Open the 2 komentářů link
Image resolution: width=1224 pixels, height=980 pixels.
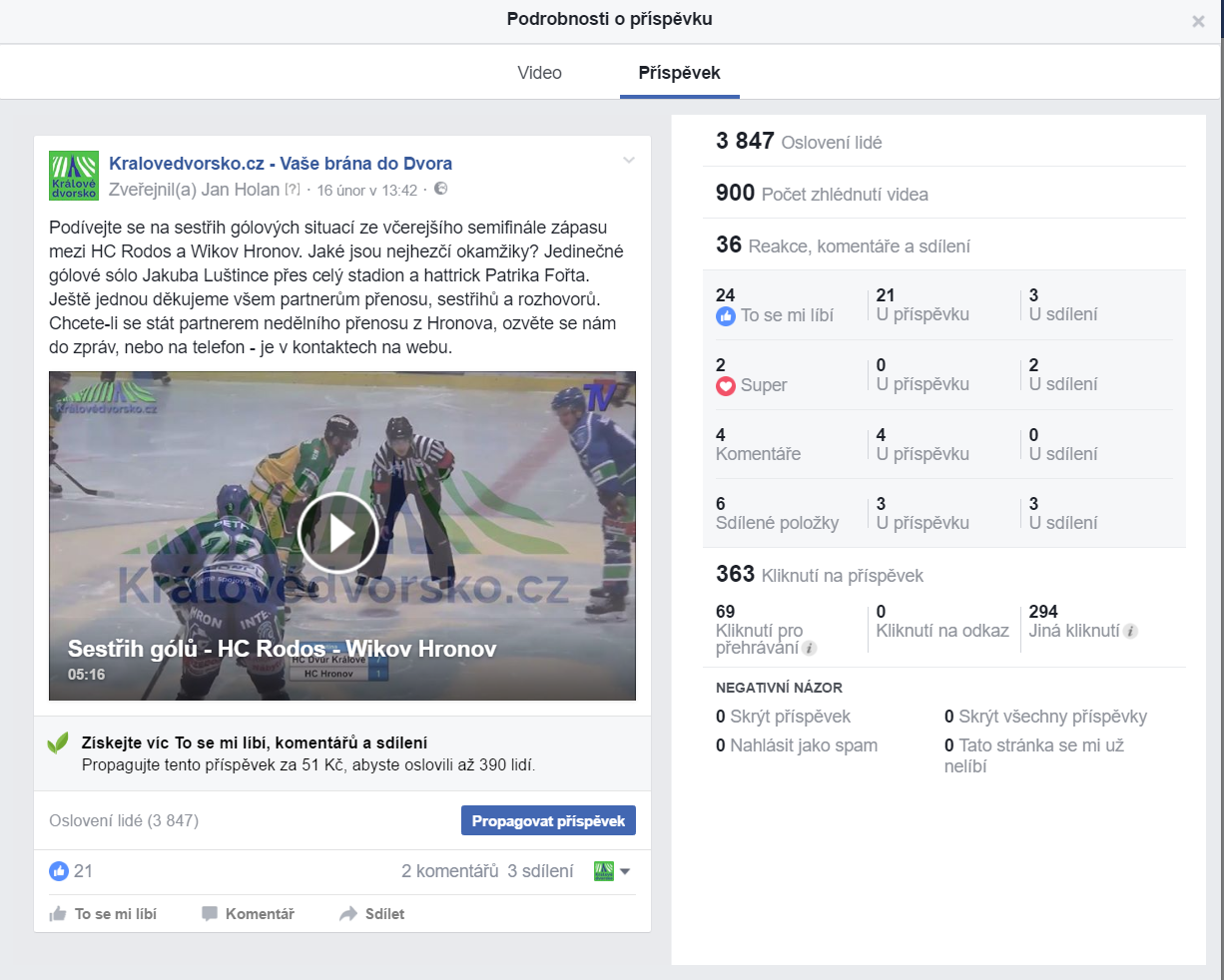[x=449, y=871]
